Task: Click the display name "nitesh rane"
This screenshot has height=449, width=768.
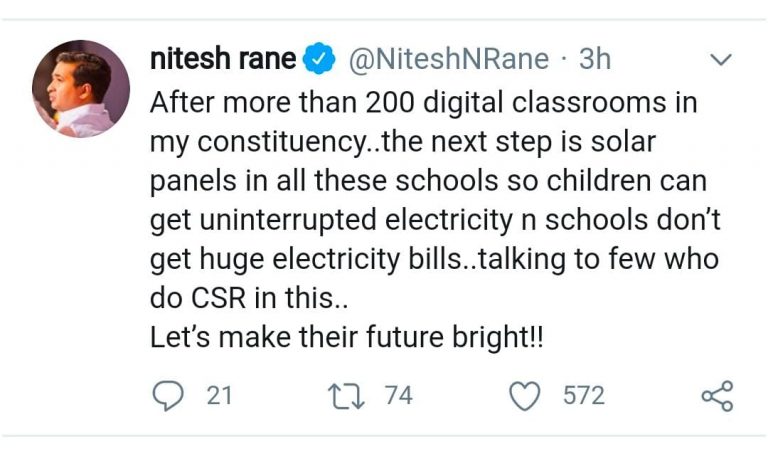Action: coord(222,60)
